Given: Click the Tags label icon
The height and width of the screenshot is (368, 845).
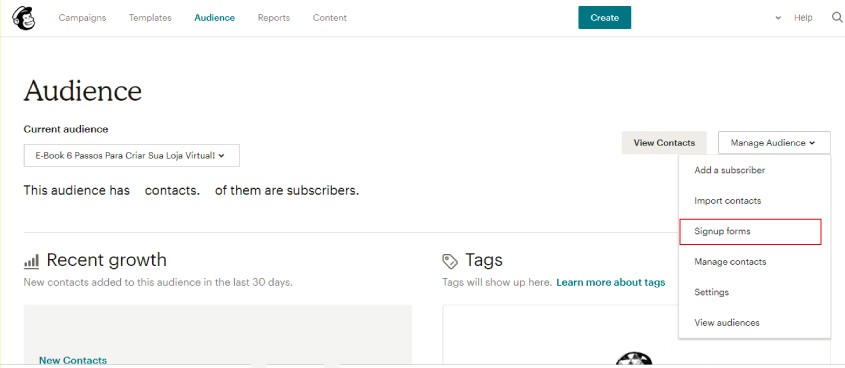Looking at the screenshot, I should [x=449, y=261].
